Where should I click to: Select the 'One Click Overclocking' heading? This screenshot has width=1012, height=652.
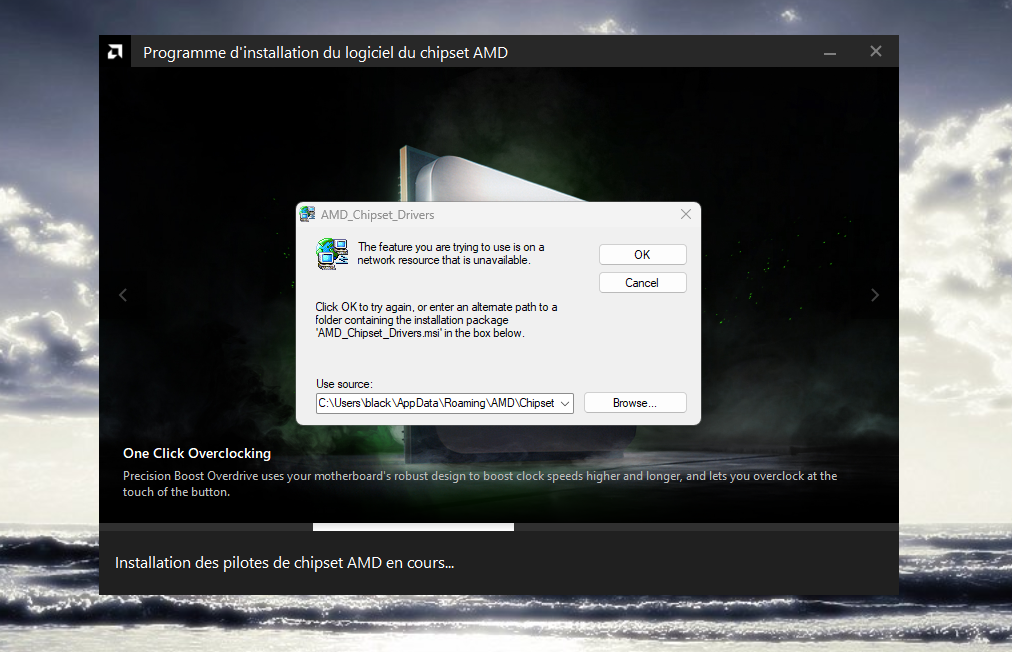(197, 453)
